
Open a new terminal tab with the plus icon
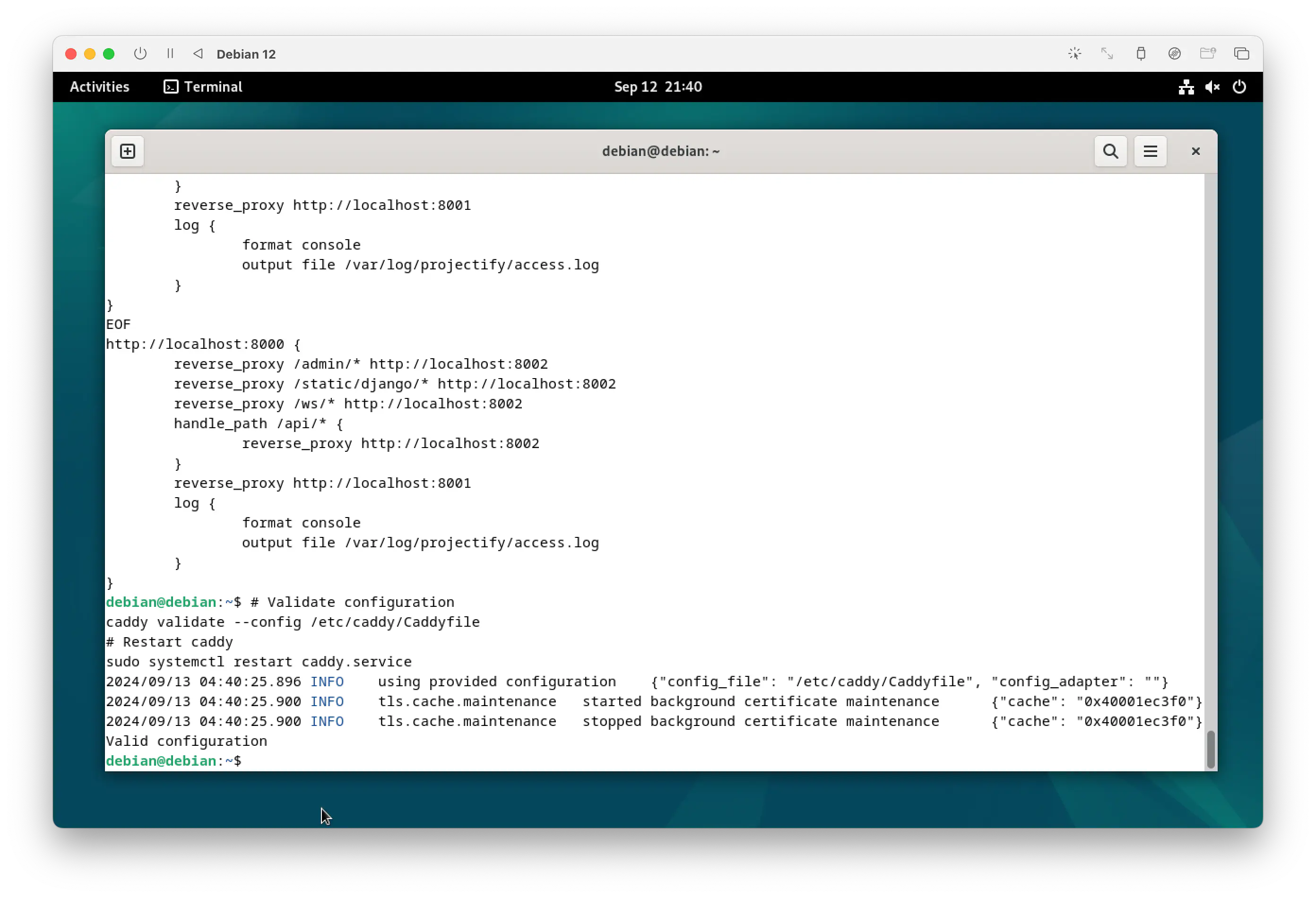tap(128, 151)
